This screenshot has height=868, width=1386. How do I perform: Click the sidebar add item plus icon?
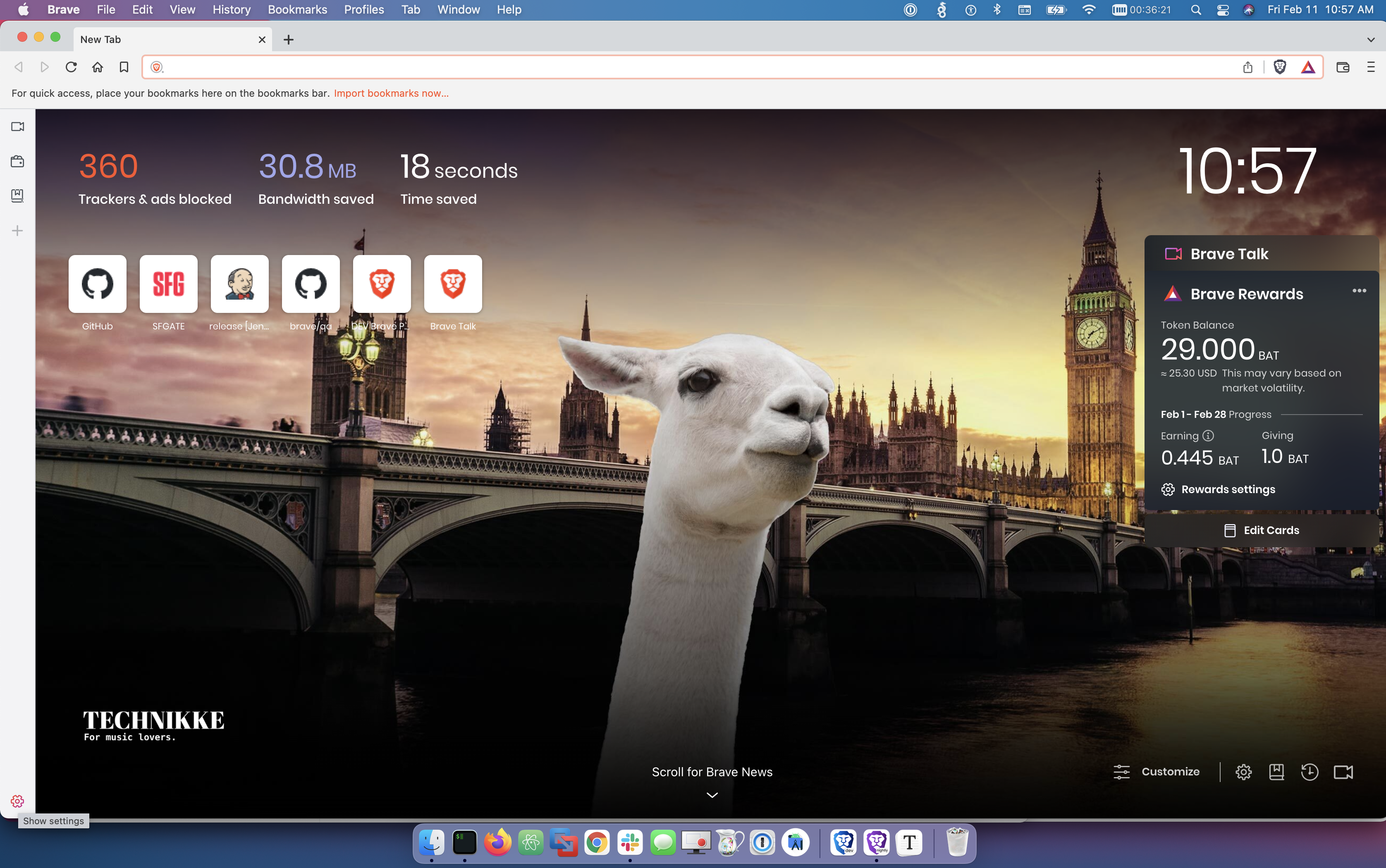17,231
